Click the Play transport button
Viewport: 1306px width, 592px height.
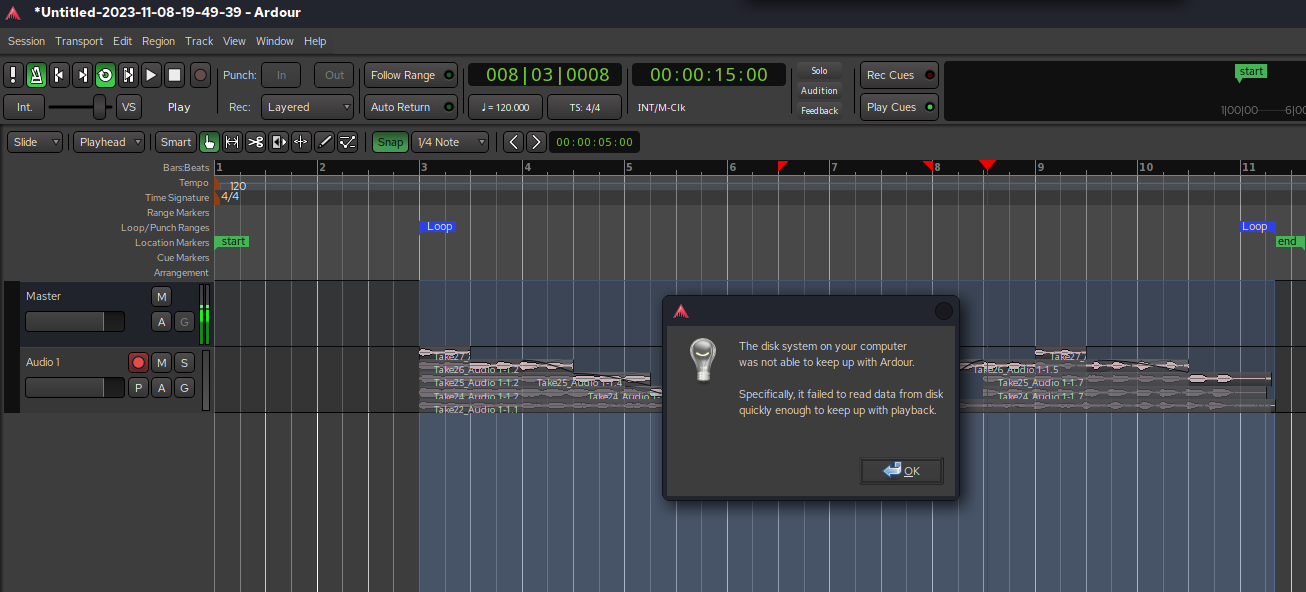[x=151, y=75]
